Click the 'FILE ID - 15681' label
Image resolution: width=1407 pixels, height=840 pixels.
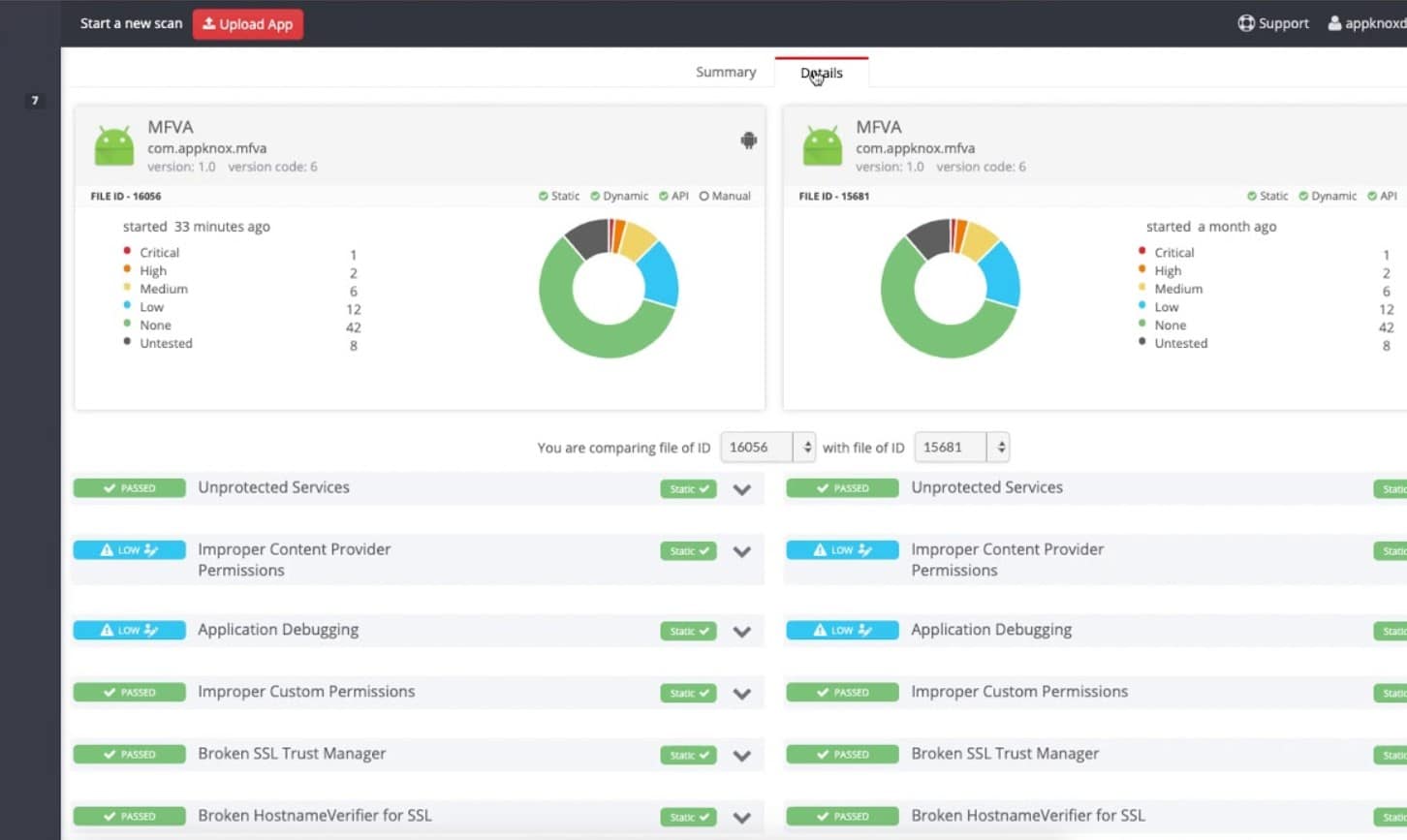834,196
